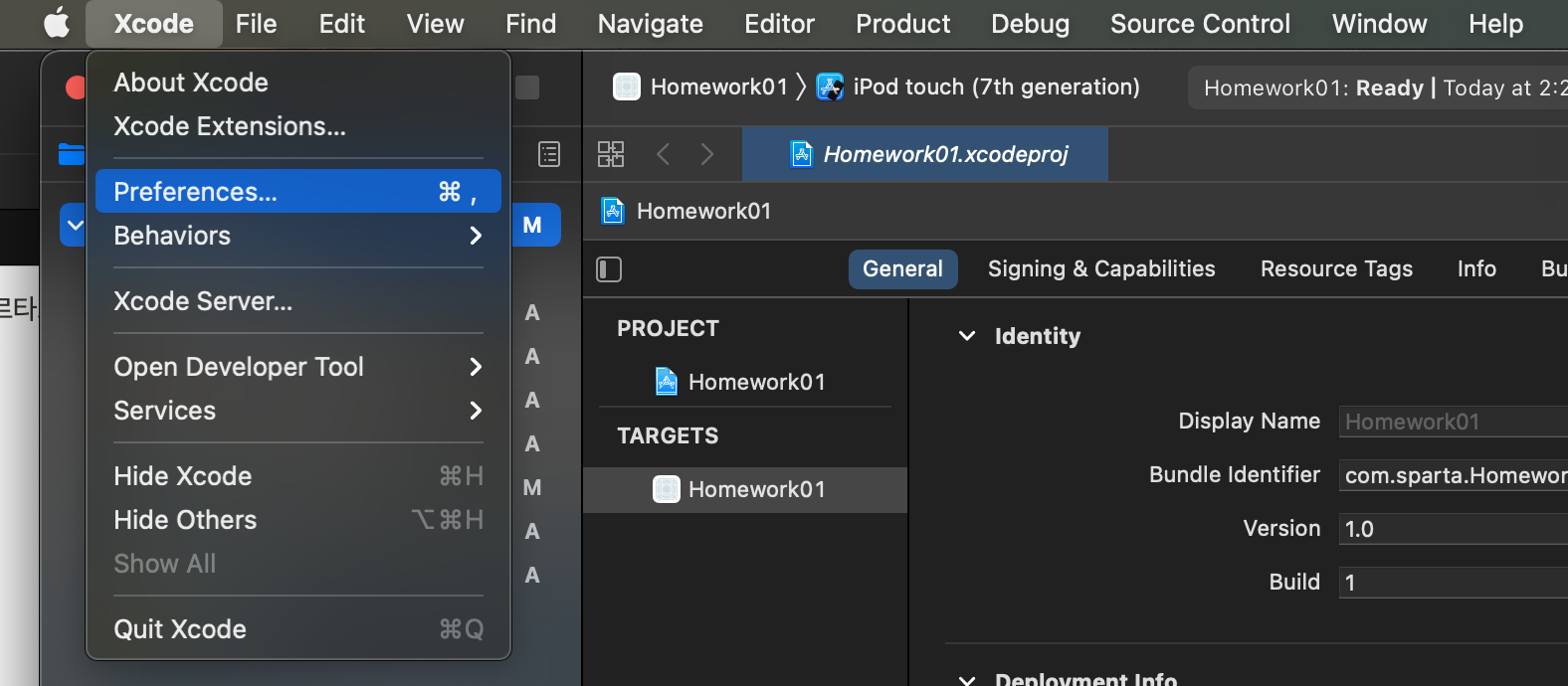Collapse the Identity section
This screenshot has height=686, width=1568.
coord(967,336)
